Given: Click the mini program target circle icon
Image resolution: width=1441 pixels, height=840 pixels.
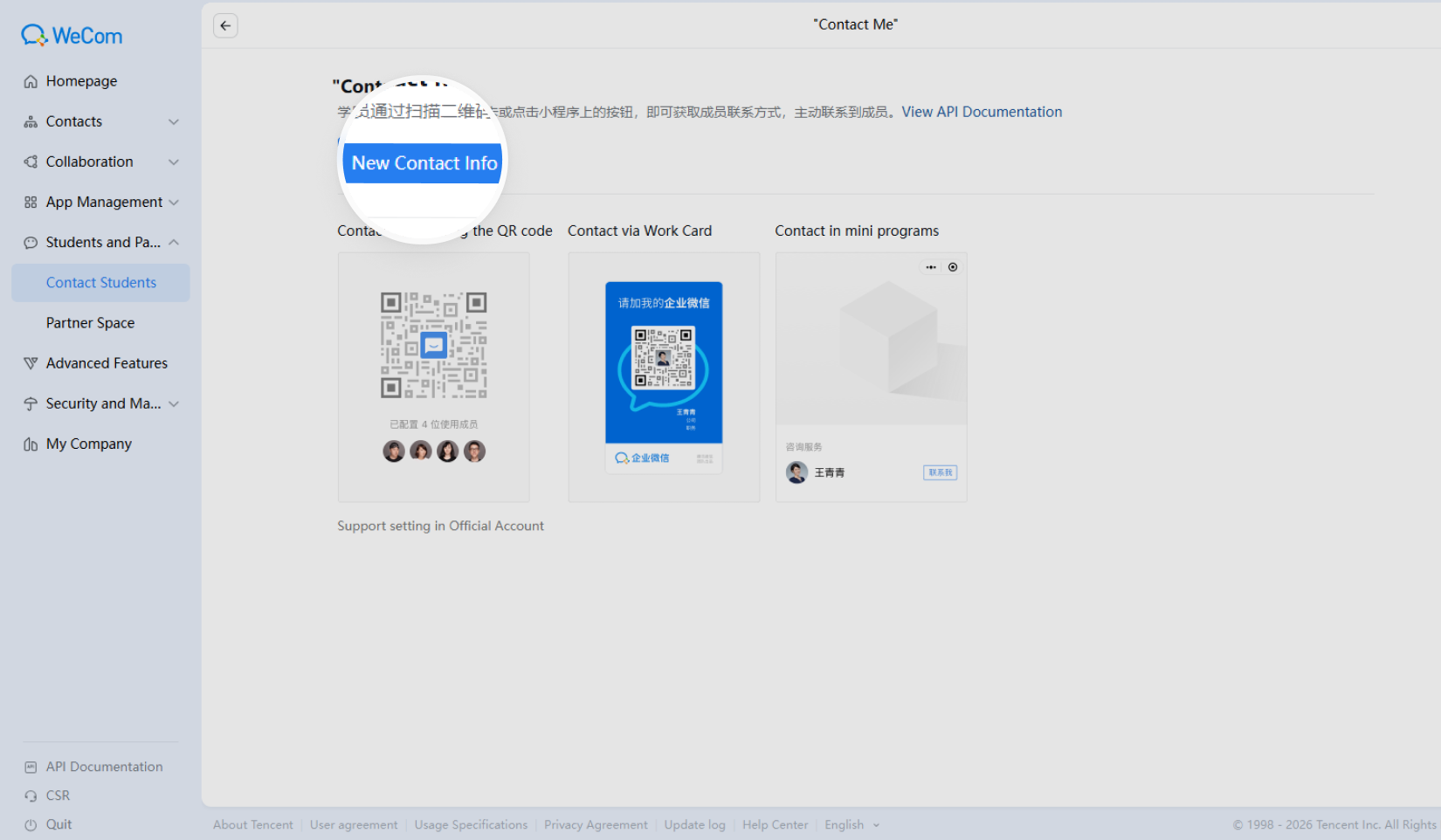Looking at the screenshot, I should (x=953, y=267).
